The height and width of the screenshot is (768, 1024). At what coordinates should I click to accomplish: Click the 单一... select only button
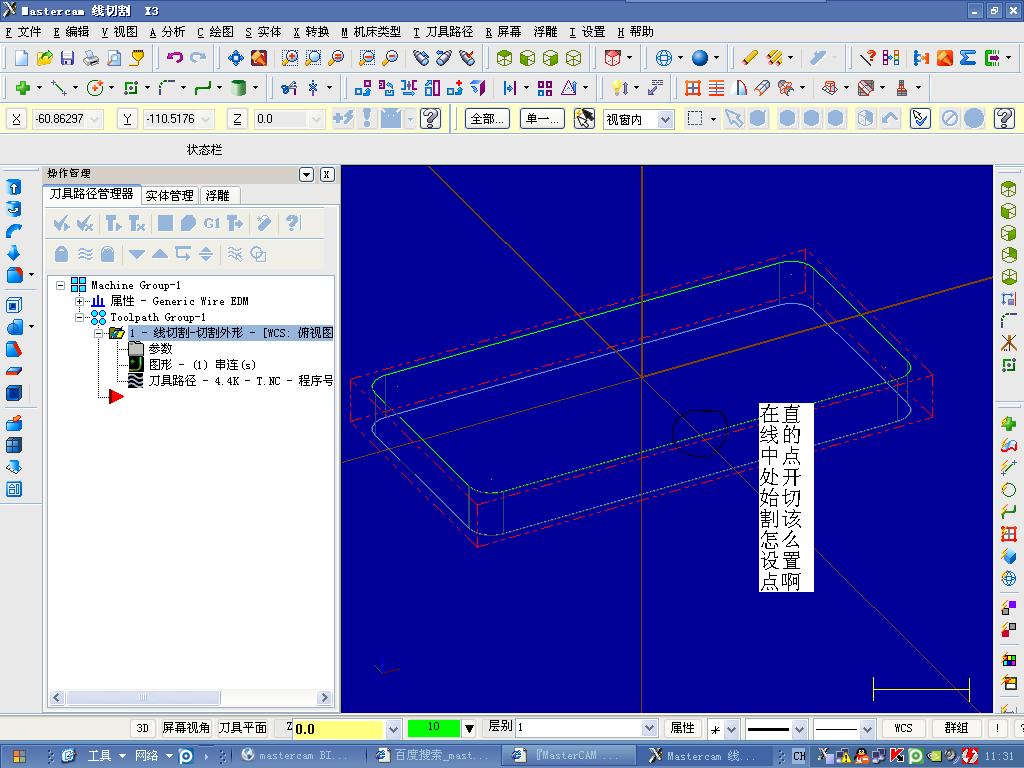point(542,119)
